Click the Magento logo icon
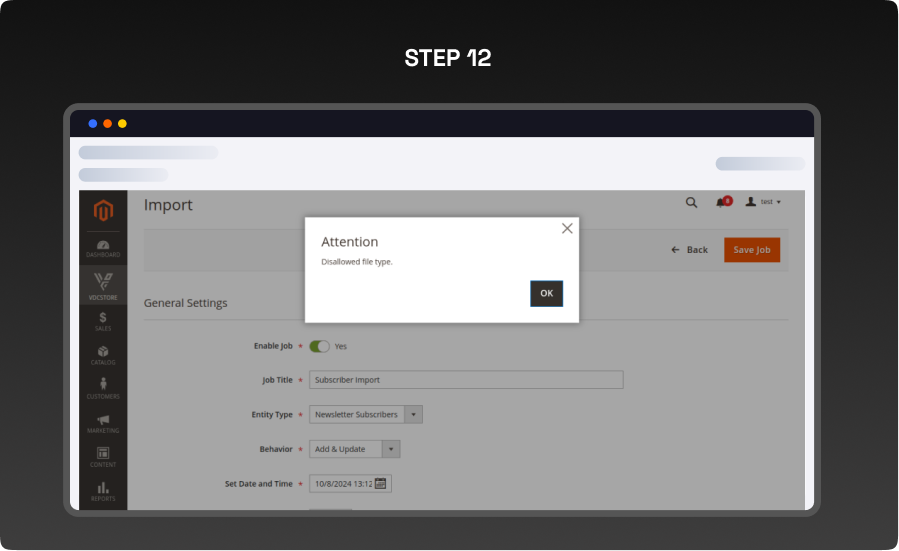899x551 pixels. click(103, 211)
